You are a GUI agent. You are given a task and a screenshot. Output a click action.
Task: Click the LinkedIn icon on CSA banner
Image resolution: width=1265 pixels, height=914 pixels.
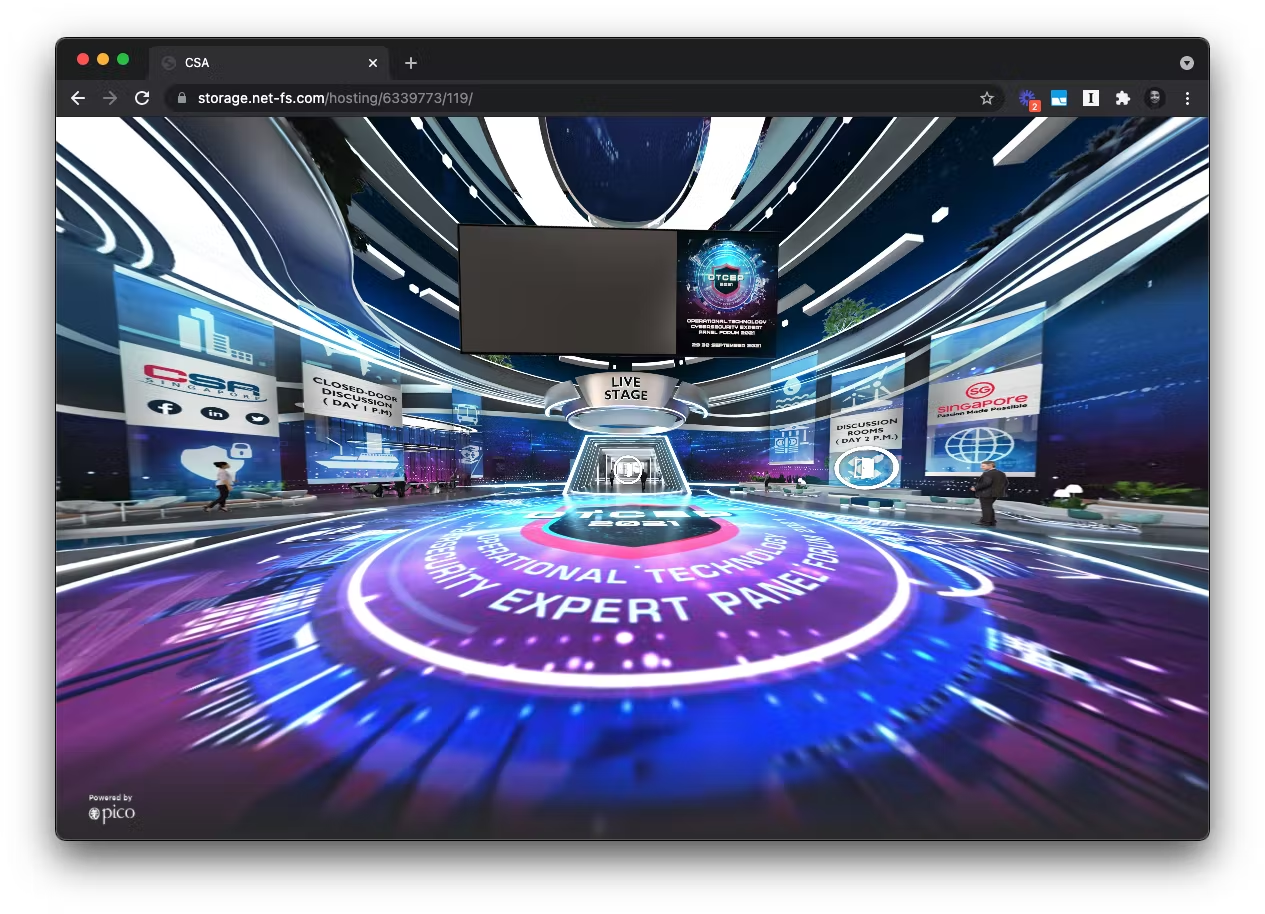coord(214,413)
